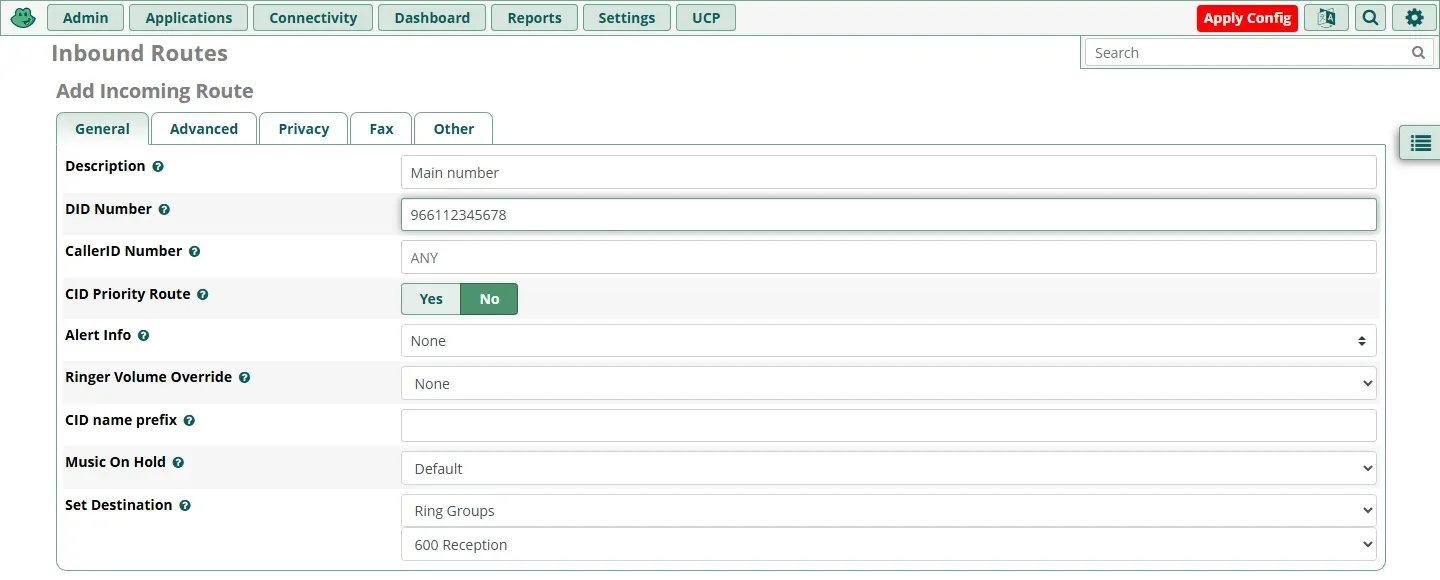Open the gear settings icon menu
1440x580 pixels.
coord(1414,18)
